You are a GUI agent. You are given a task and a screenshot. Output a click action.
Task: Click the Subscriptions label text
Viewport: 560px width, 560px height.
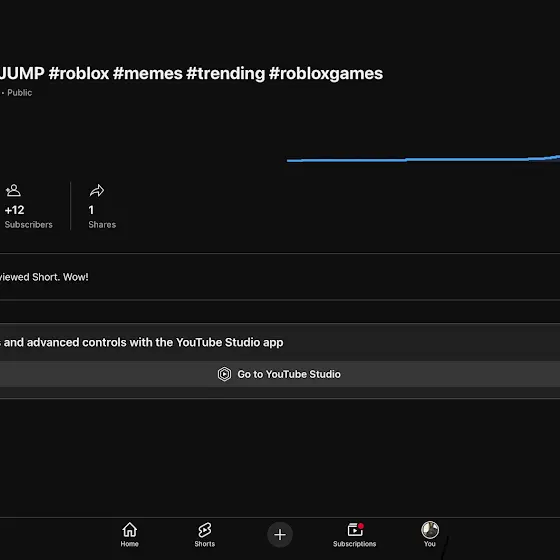tap(355, 544)
